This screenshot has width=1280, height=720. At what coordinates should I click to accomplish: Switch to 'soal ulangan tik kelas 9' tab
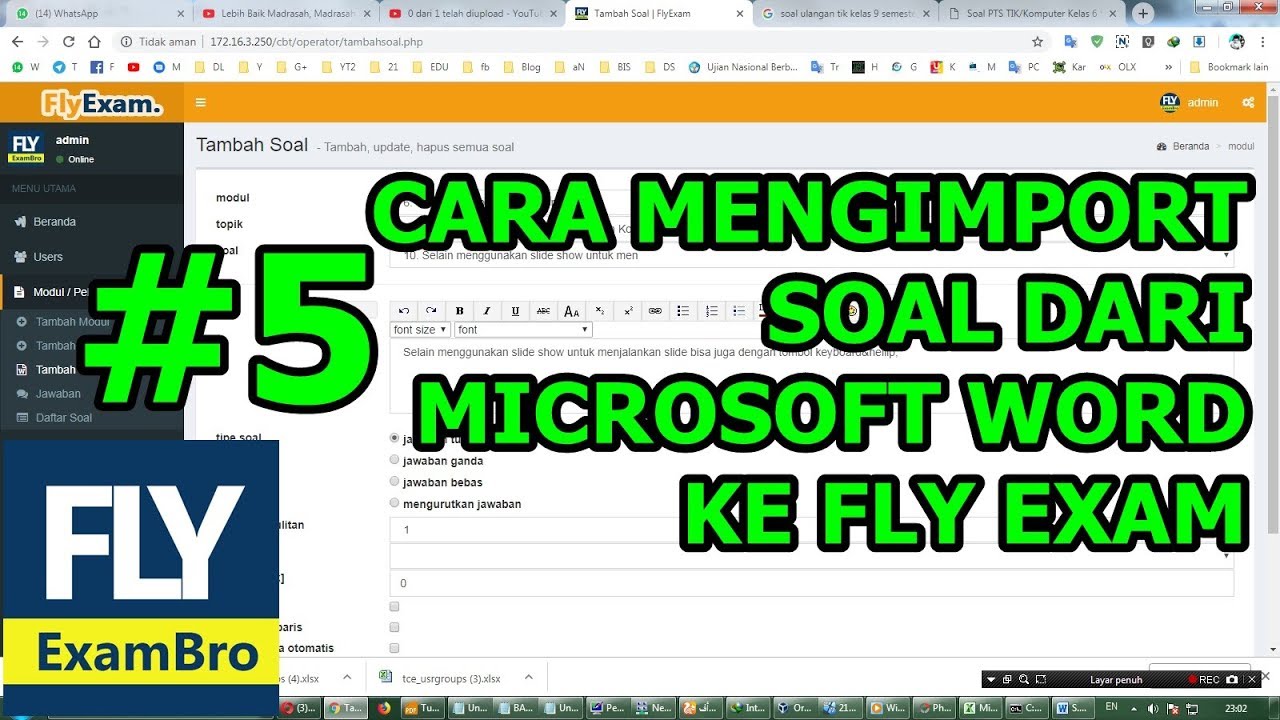click(x=847, y=14)
